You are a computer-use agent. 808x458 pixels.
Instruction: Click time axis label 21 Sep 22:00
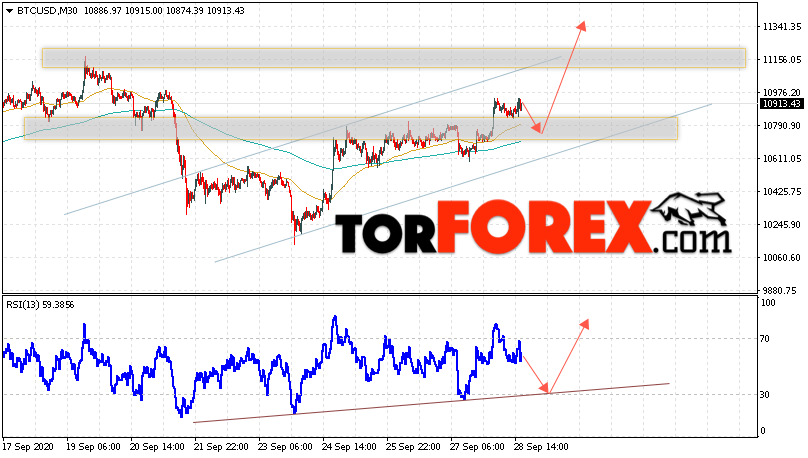(x=221, y=447)
